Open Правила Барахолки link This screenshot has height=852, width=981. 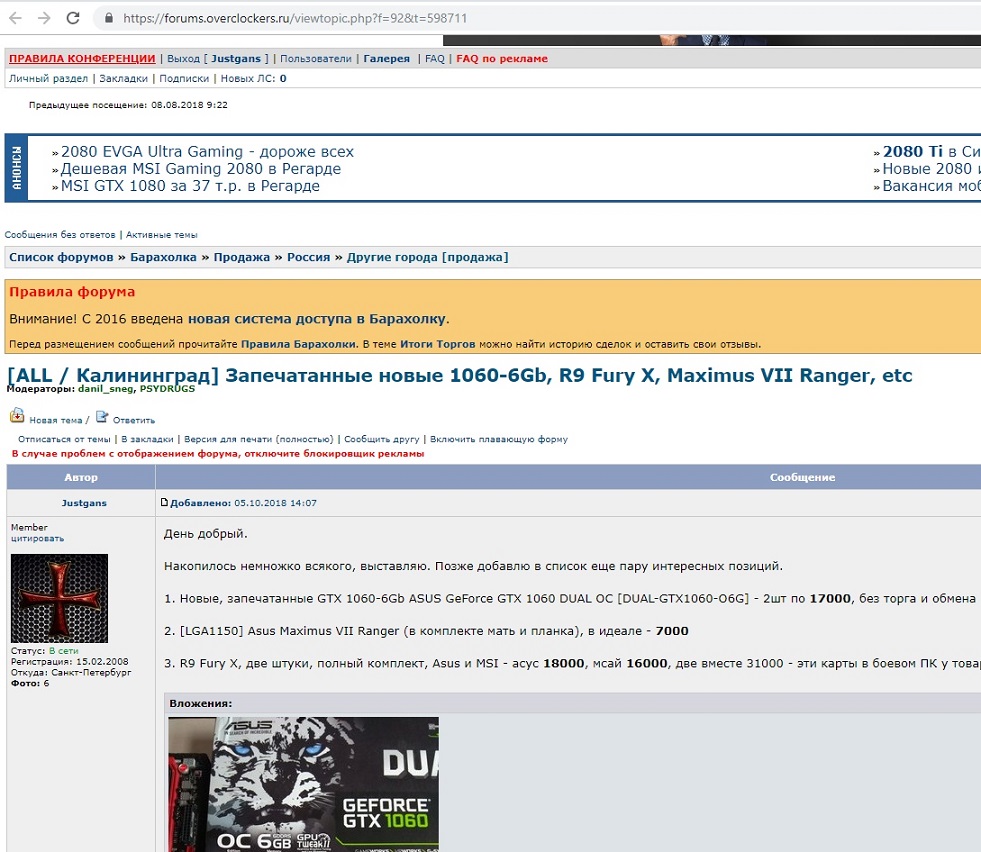pos(298,344)
